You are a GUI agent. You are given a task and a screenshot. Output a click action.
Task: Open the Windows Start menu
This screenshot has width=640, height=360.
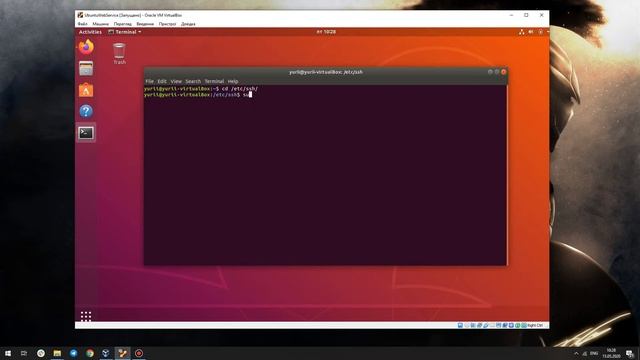click(8, 353)
